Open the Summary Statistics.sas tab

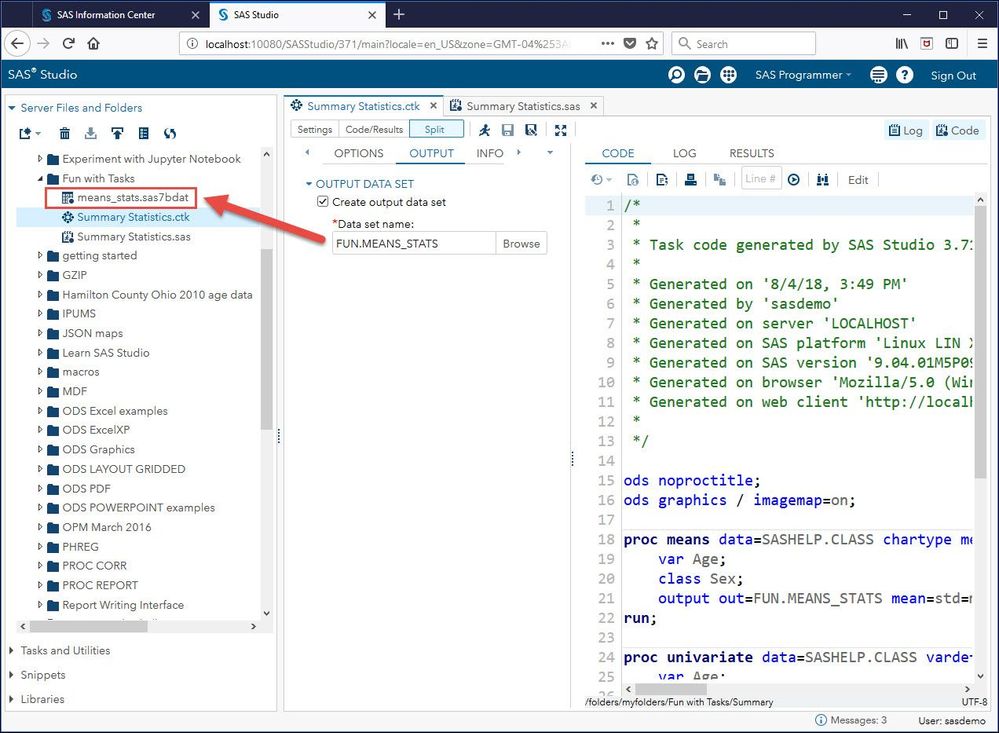click(522, 106)
